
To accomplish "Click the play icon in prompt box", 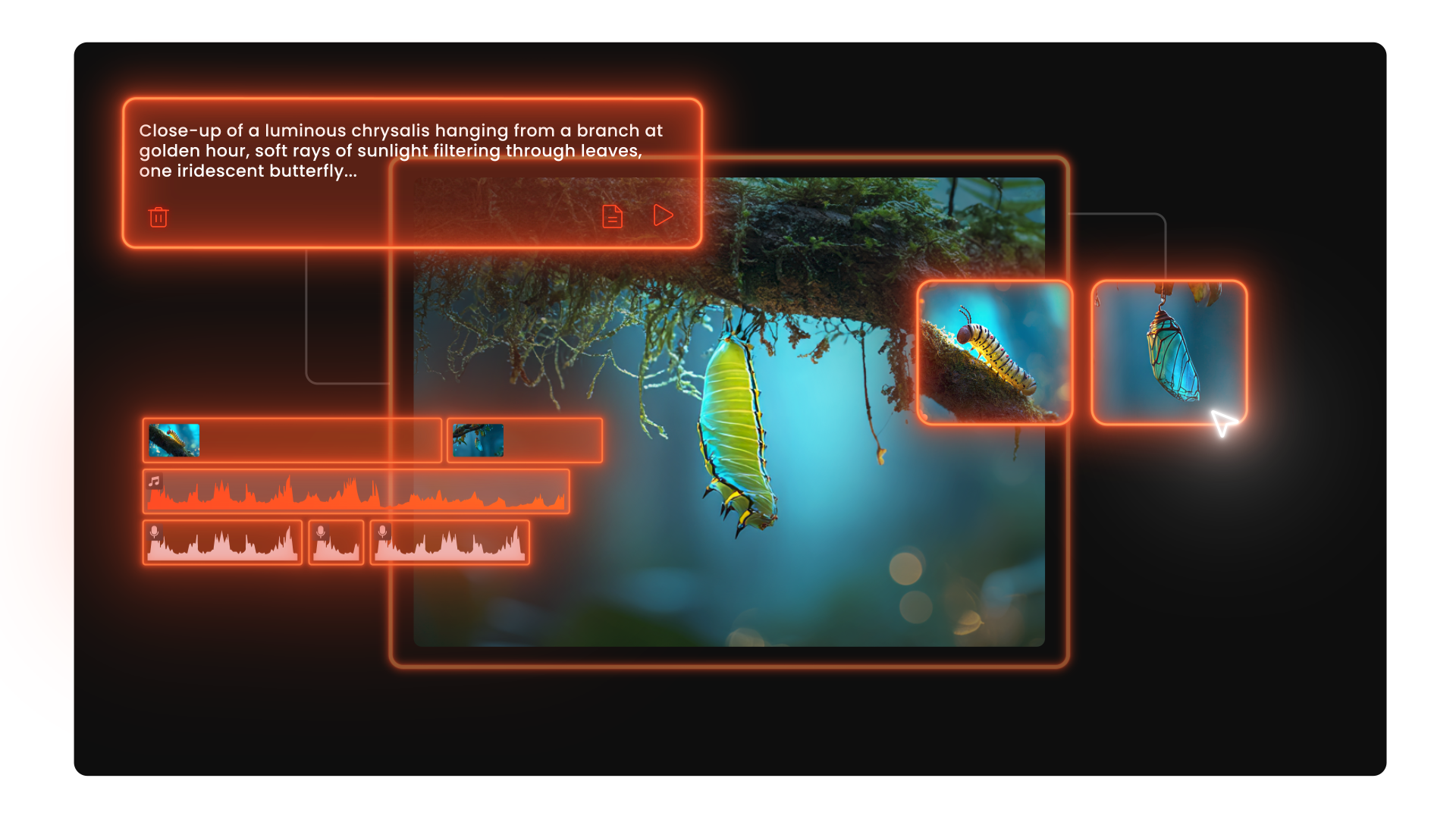I will (x=663, y=215).
